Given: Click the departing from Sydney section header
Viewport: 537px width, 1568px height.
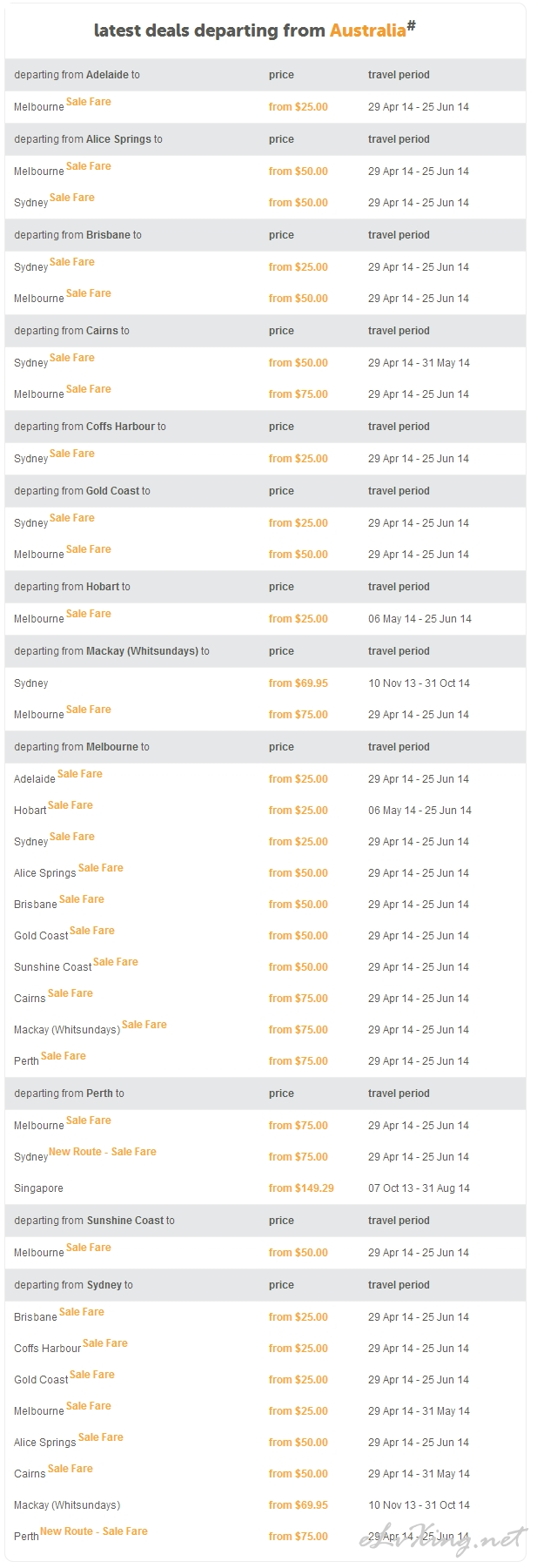Looking at the screenshot, I should point(265,1285).
